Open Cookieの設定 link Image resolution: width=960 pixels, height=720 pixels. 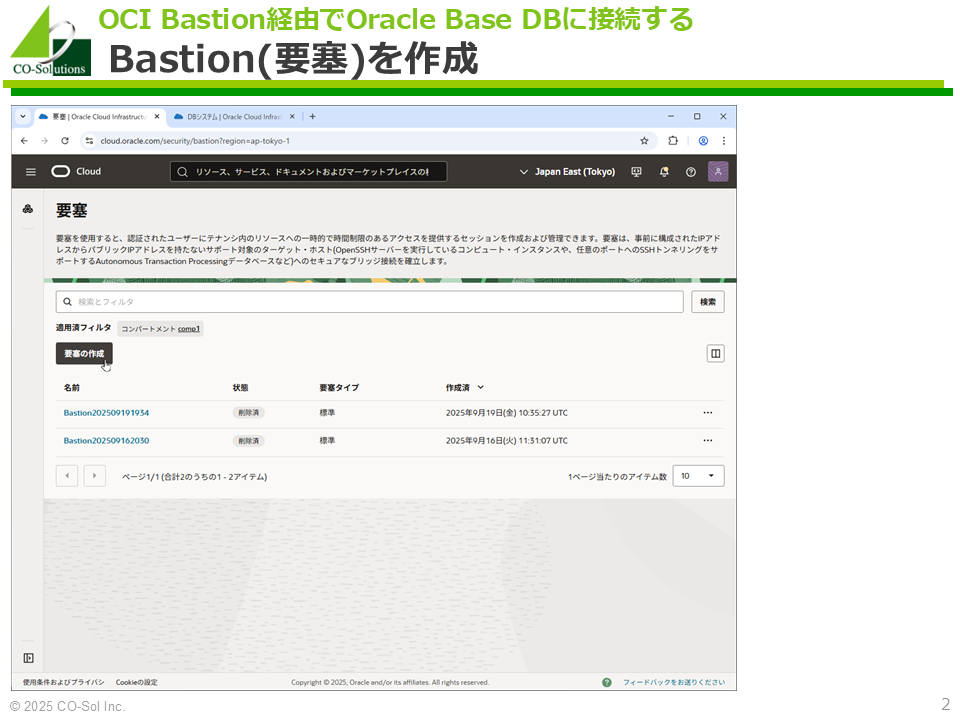coord(137,683)
